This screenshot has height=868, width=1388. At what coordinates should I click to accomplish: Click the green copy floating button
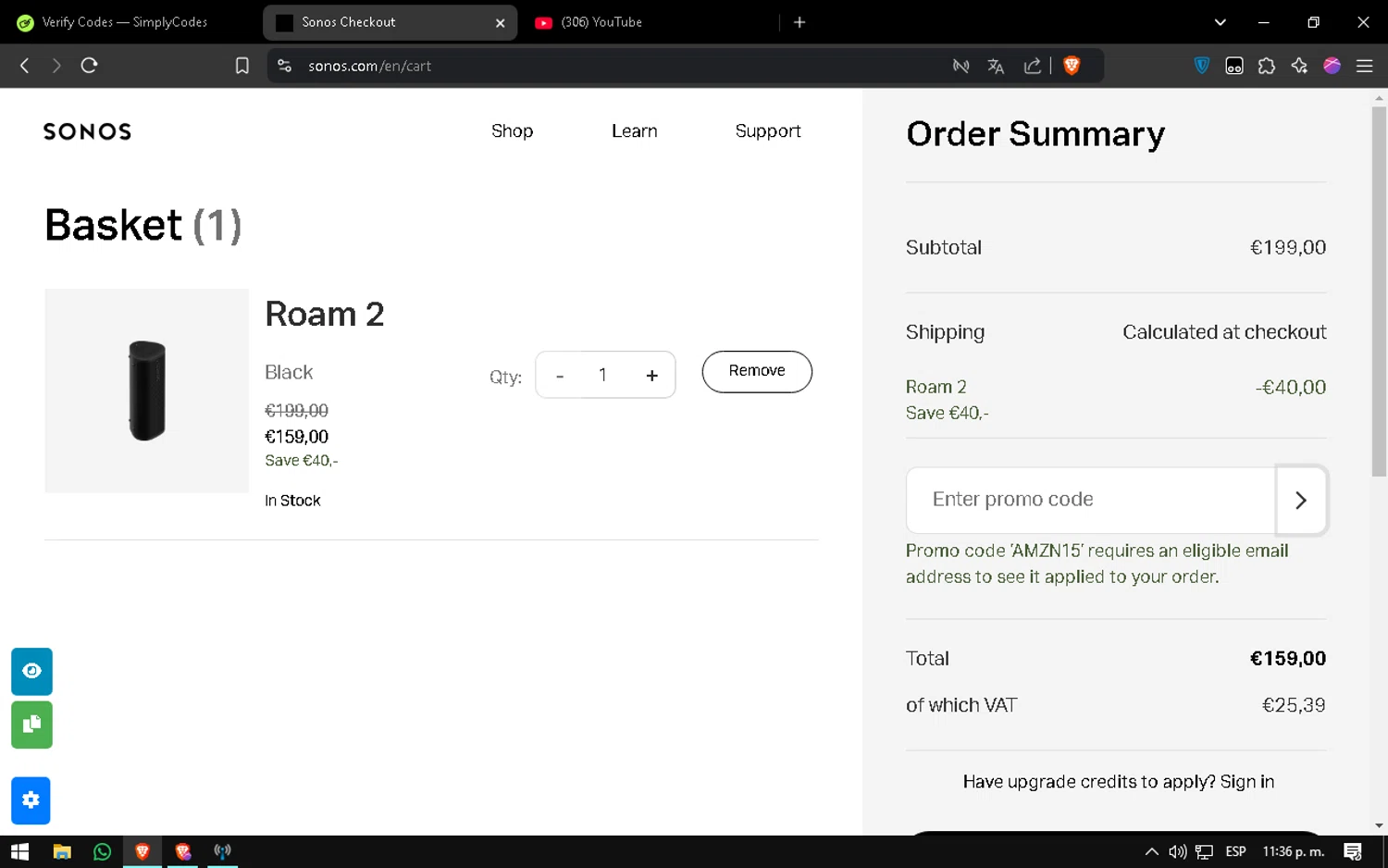pos(31,725)
